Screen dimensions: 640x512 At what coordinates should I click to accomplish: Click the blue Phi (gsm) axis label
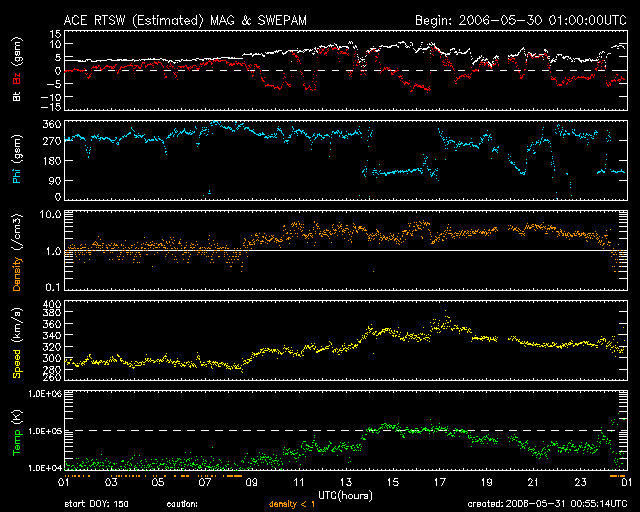[17, 161]
